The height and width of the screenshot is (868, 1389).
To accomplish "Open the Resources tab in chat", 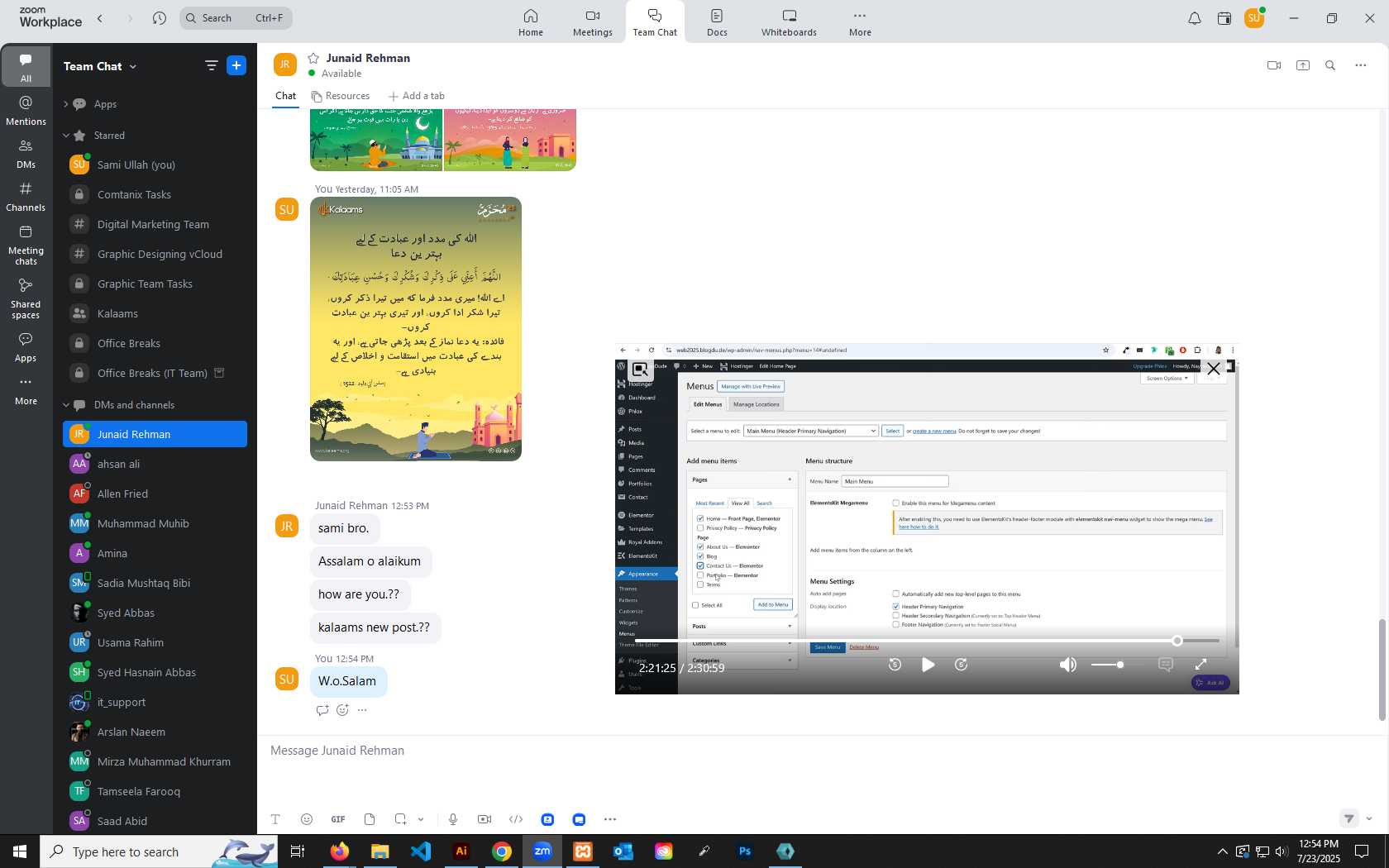I will pyautogui.click(x=340, y=96).
